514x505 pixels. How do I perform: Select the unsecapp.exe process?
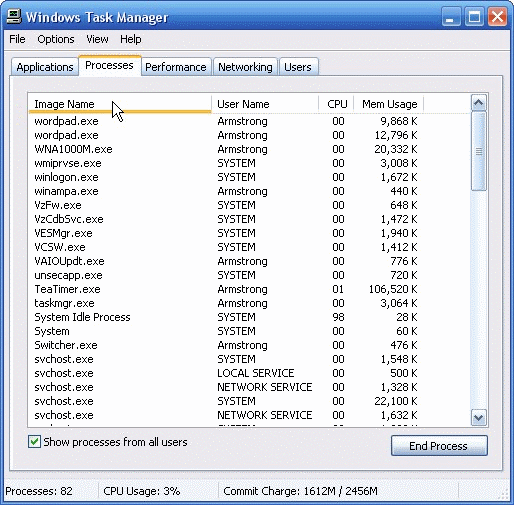click(x=250, y=275)
